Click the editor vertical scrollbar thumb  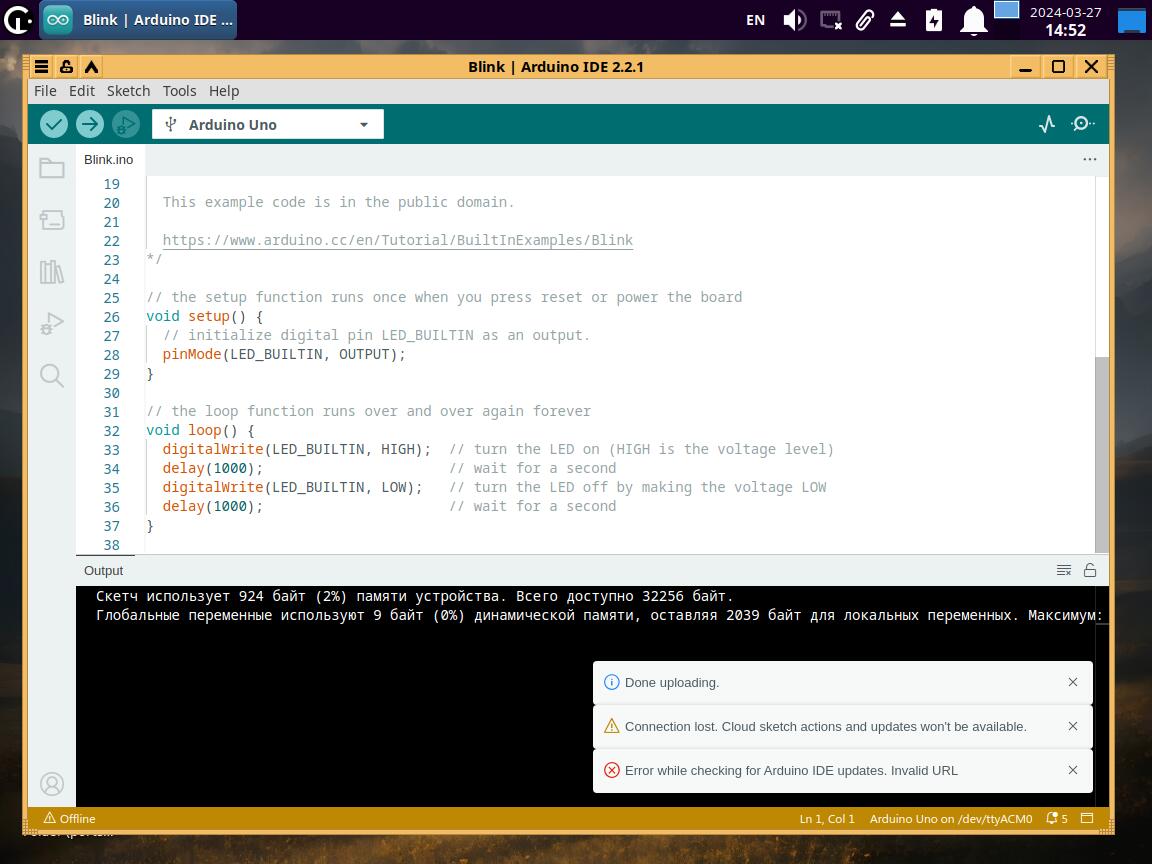pyautogui.click(x=1101, y=454)
